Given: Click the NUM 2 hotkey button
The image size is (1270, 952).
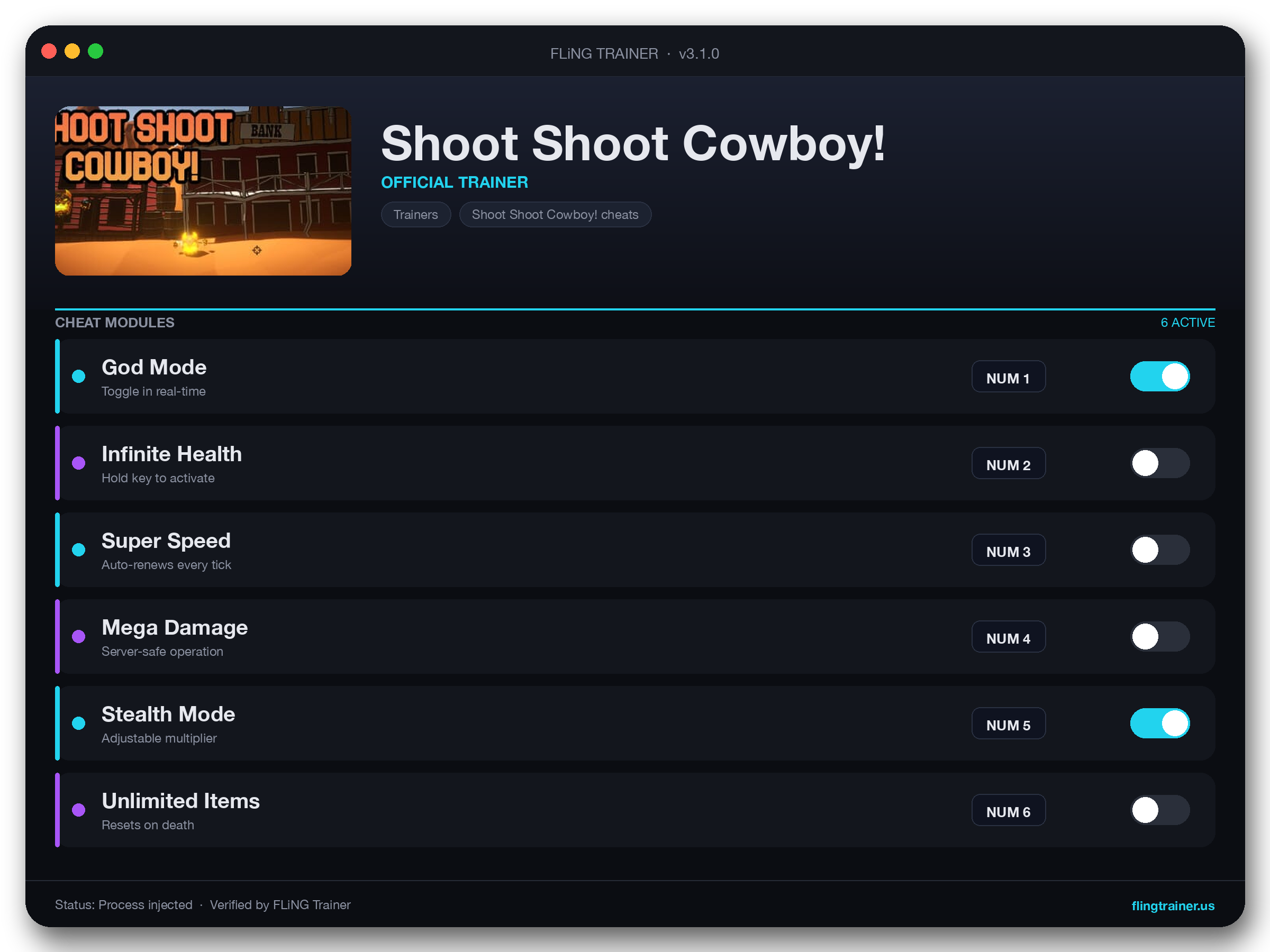Looking at the screenshot, I should click(1008, 464).
